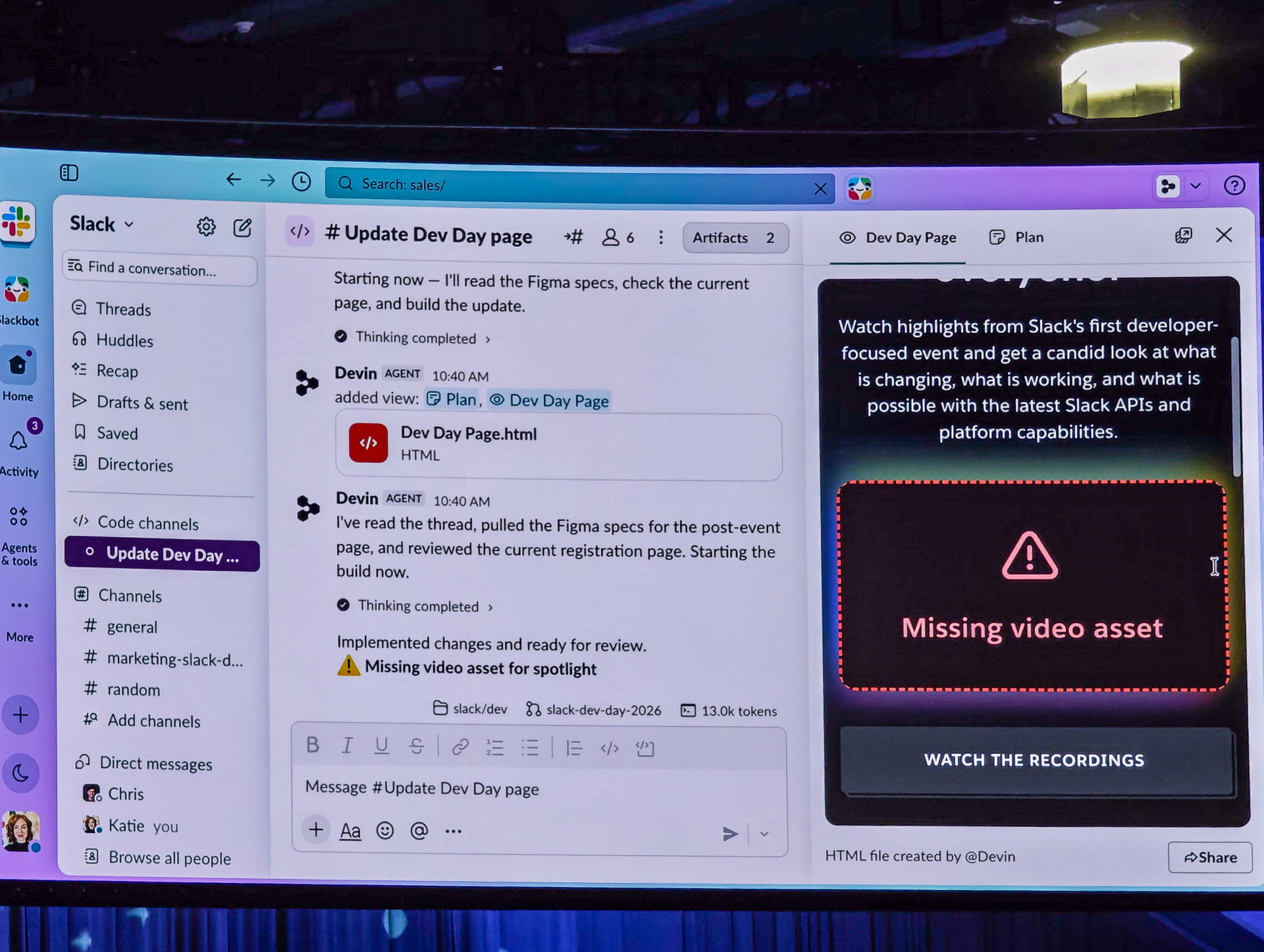Open the emoji picker
1264x952 pixels.
click(x=385, y=830)
